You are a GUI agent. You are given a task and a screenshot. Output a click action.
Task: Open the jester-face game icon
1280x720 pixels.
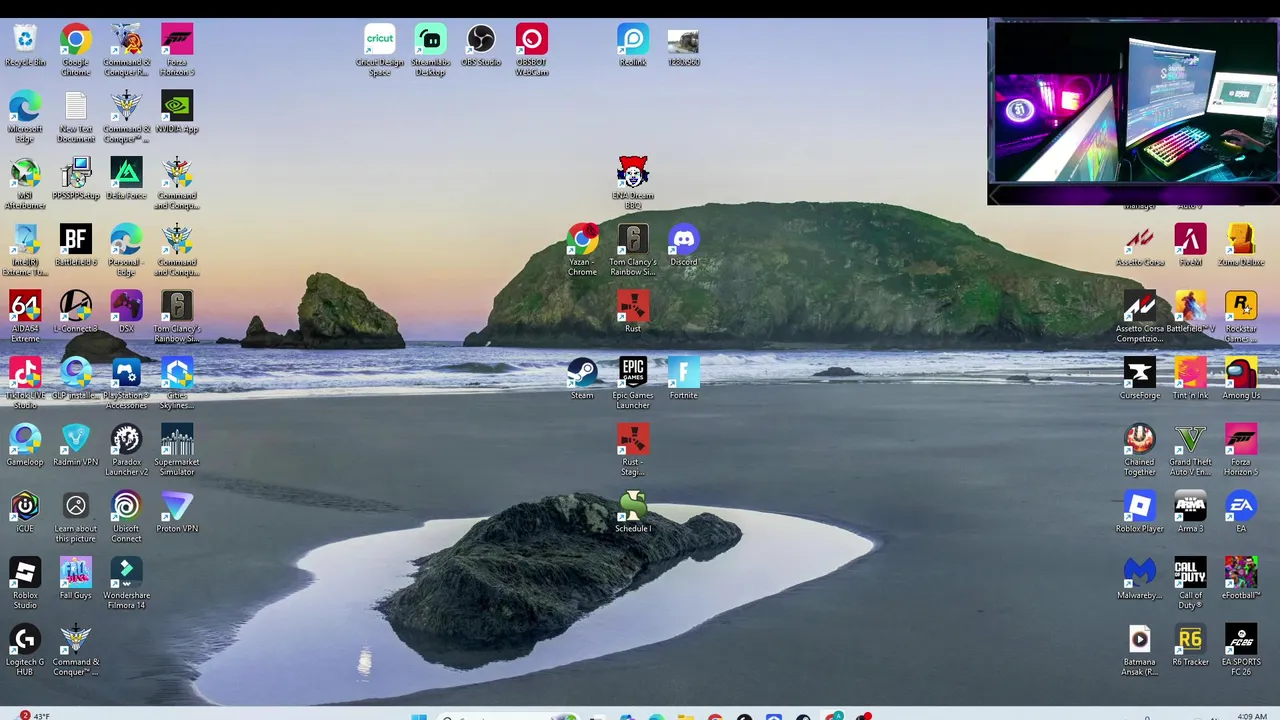point(633,183)
